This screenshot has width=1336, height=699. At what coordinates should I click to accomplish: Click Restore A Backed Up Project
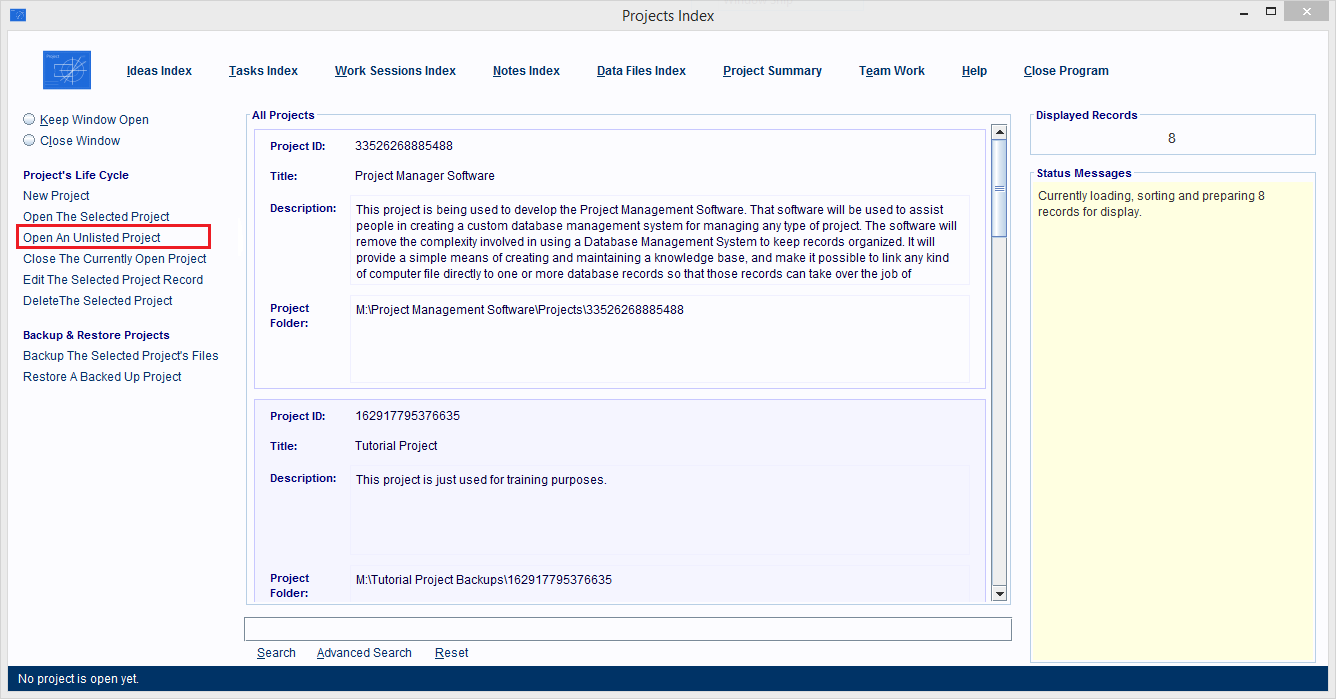coord(102,377)
